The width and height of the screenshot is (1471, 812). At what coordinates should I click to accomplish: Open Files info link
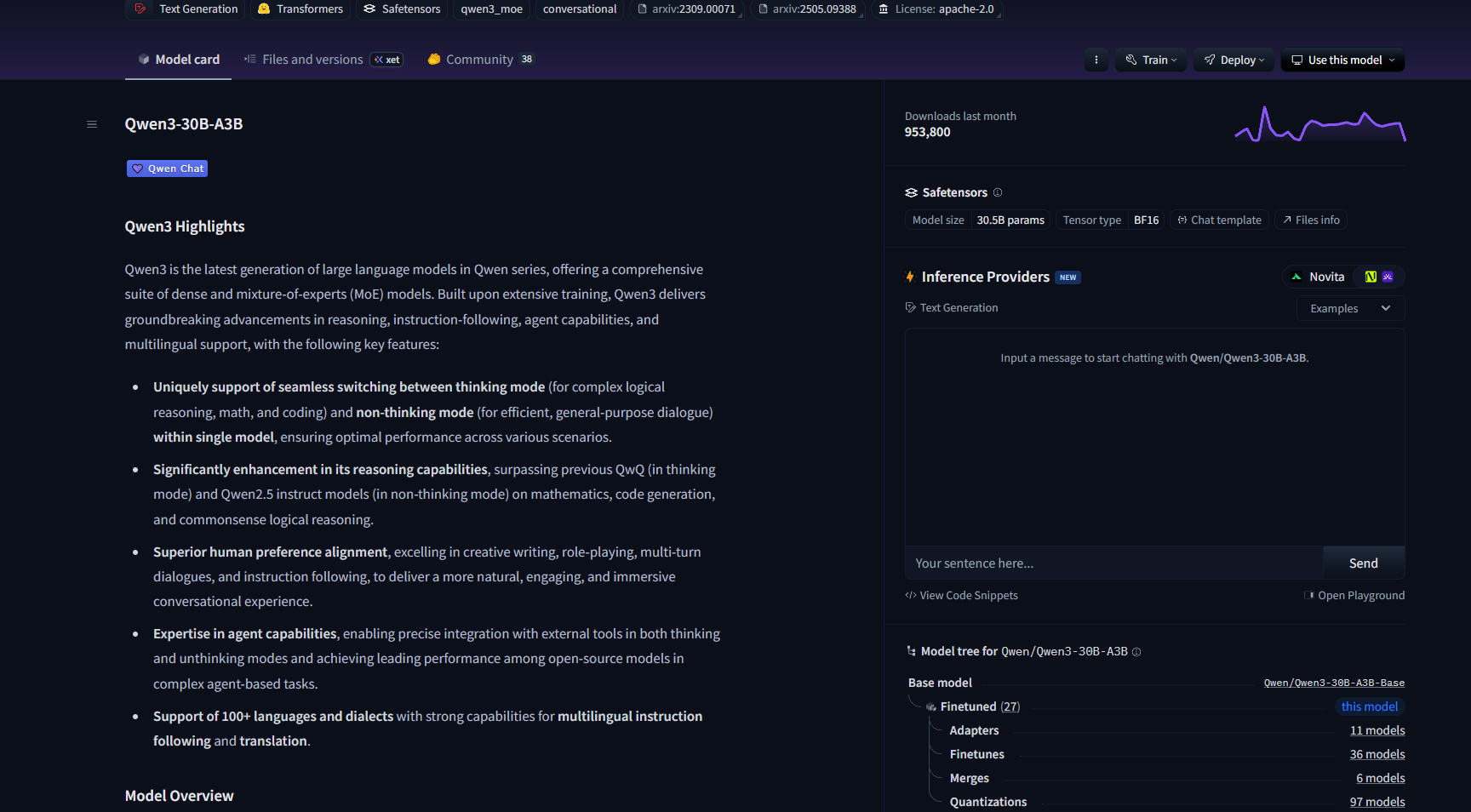(x=1311, y=220)
